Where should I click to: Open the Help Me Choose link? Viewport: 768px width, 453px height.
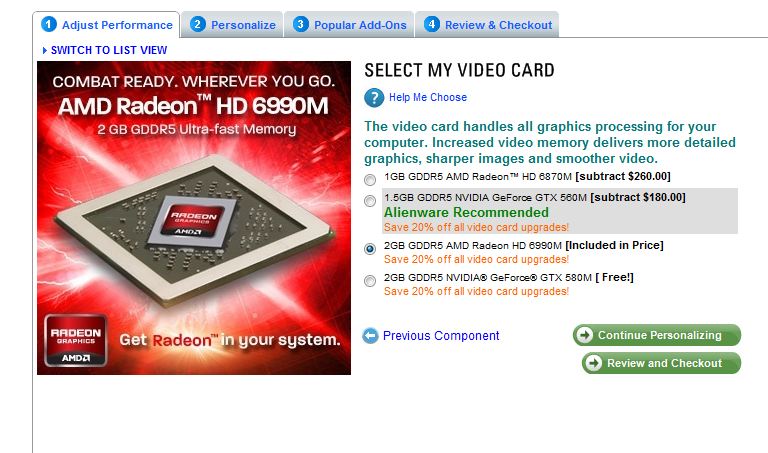coord(428,97)
